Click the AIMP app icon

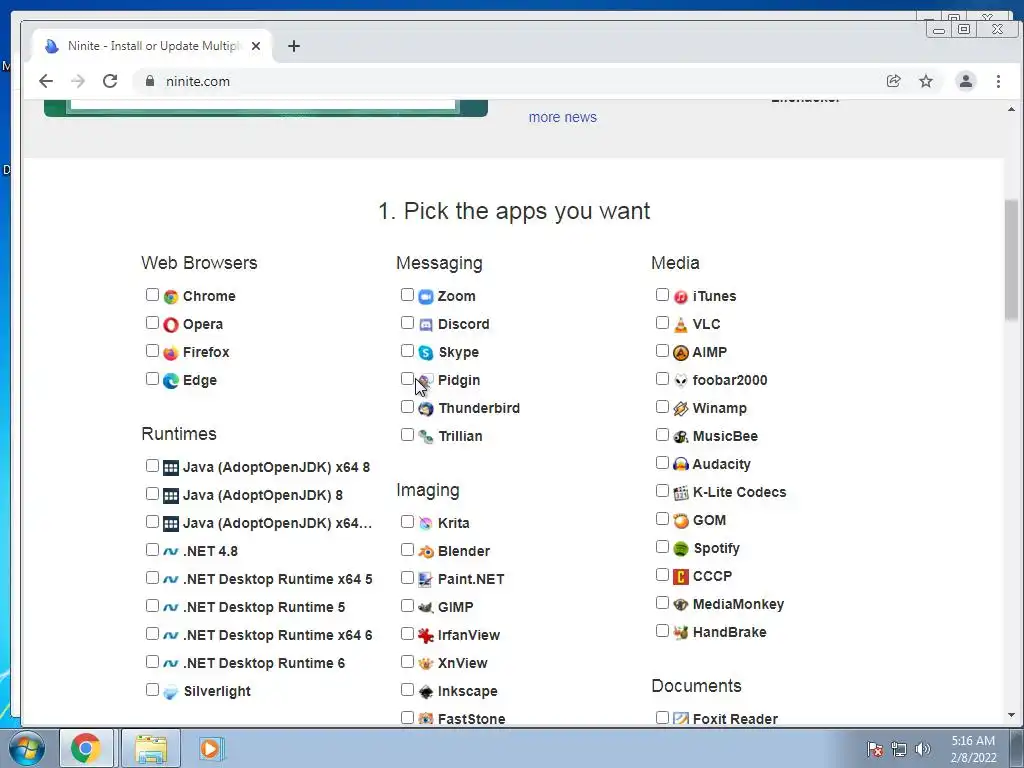point(680,353)
